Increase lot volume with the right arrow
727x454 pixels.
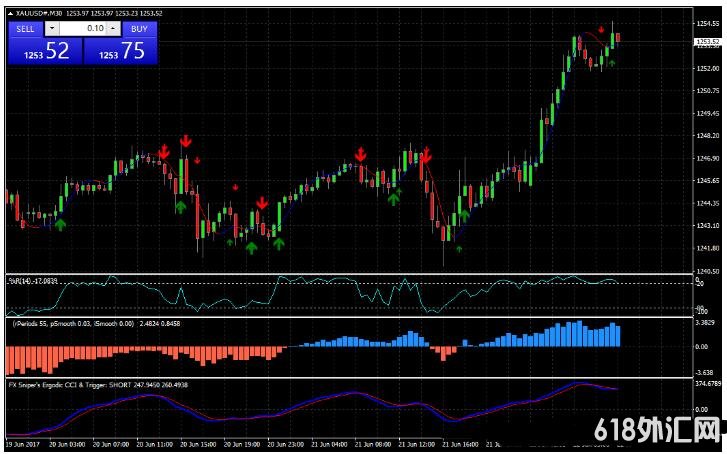tap(115, 29)
